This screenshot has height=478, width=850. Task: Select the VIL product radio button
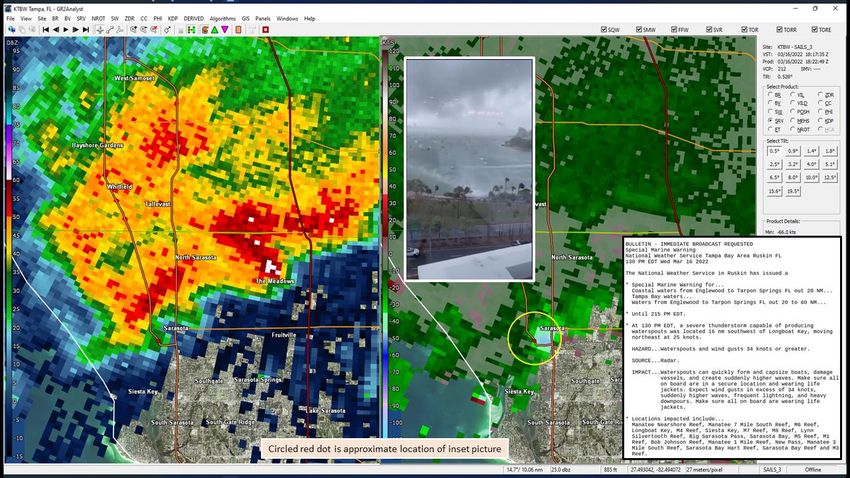click(x=793, y=94)
